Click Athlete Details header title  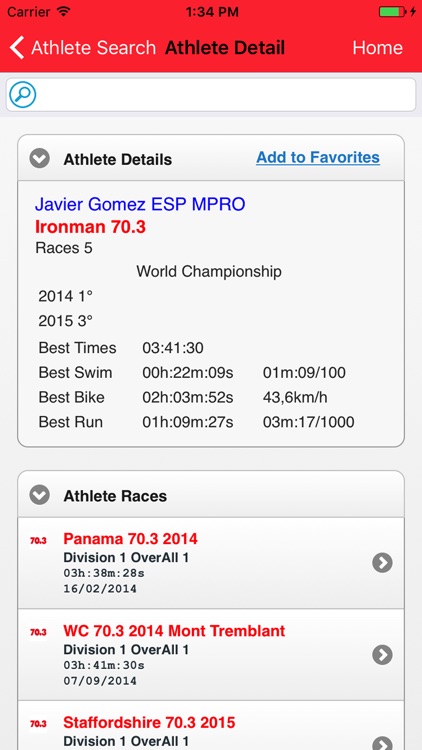click(118, 159)
